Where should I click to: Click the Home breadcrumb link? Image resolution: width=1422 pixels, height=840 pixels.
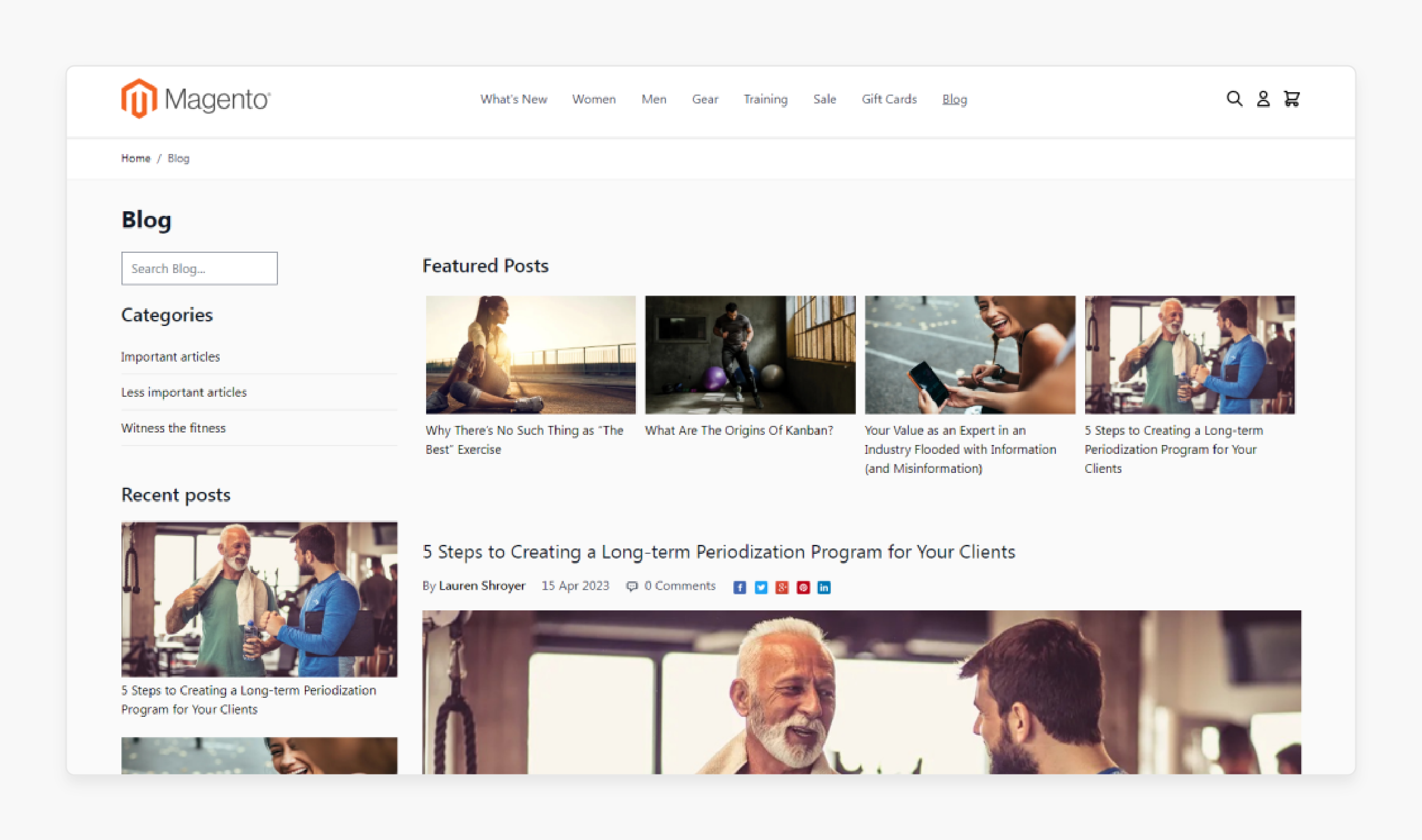pos(136,158)
